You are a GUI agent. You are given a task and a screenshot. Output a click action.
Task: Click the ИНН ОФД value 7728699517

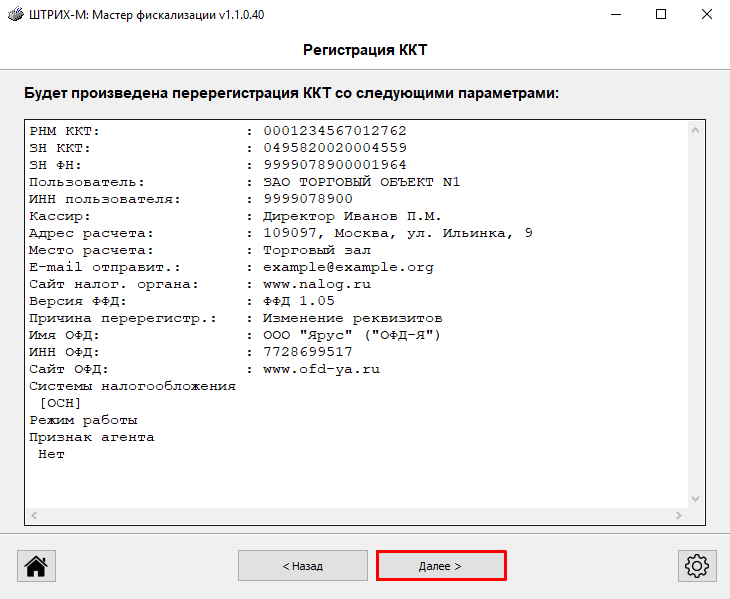click(307, 352)
